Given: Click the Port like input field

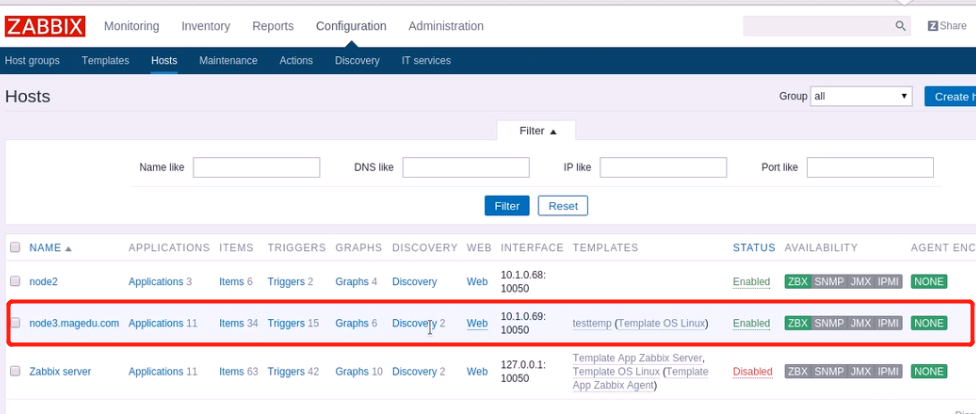Looking at the screenshot, I should tap(870, 167).
